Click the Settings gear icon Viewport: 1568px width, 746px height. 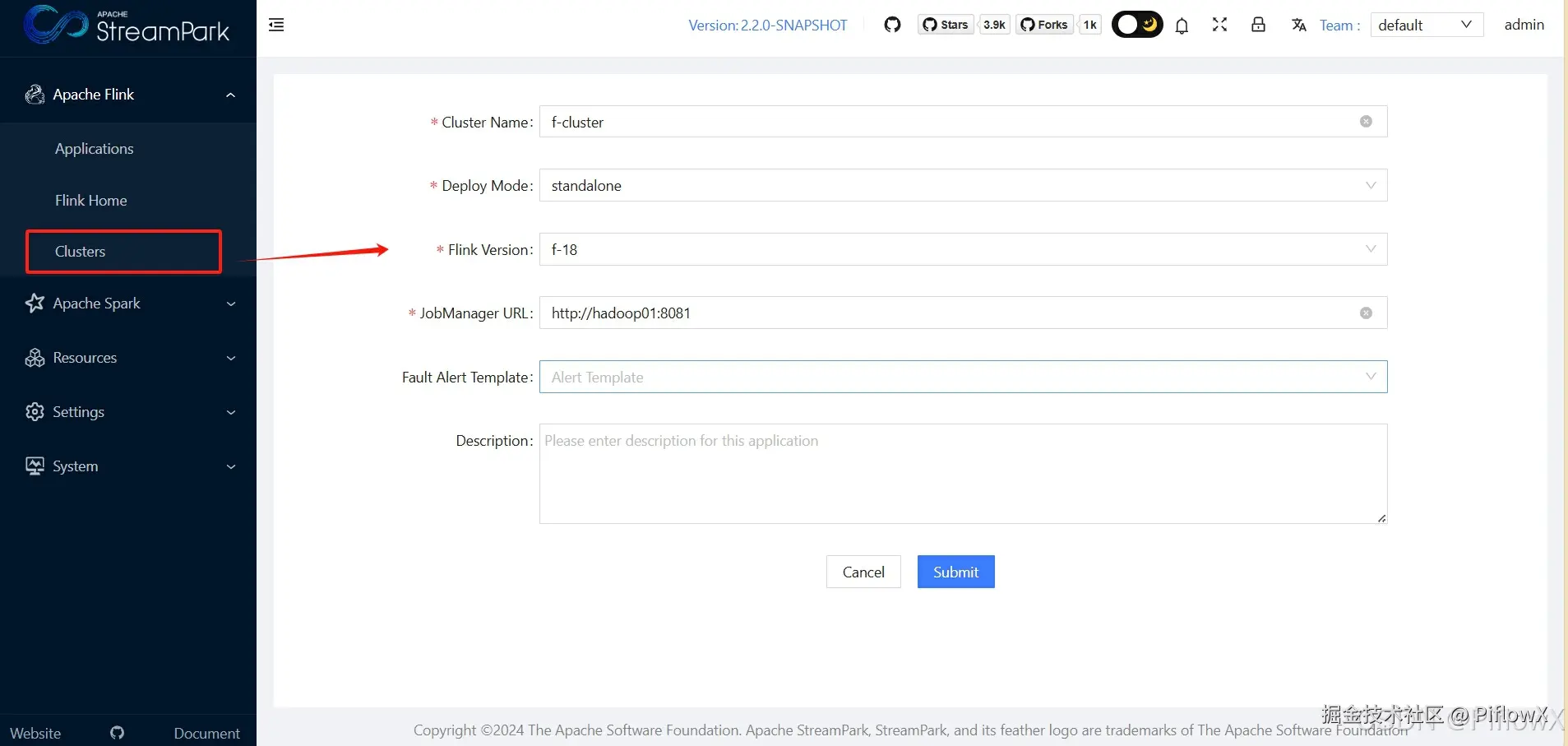[x=35, y=412]
